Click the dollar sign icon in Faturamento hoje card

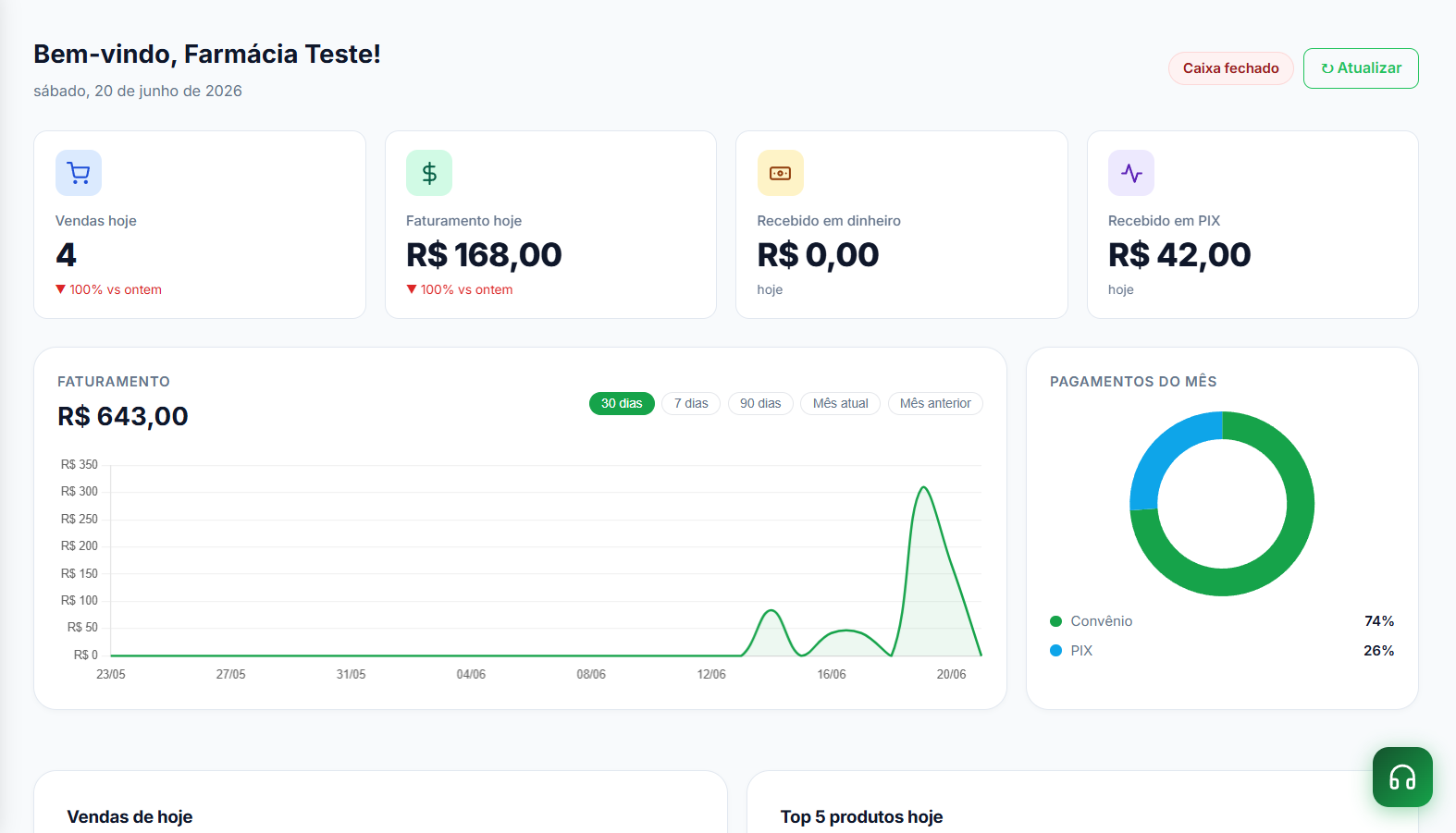pos(429,173)
